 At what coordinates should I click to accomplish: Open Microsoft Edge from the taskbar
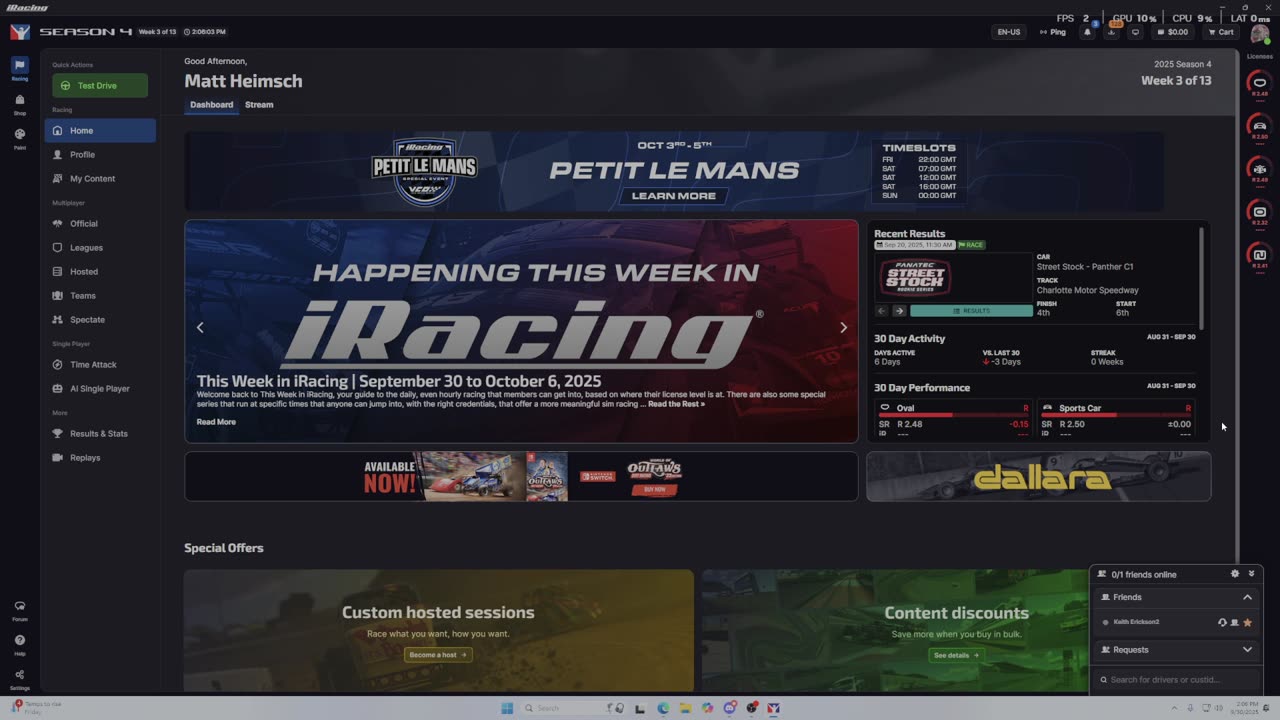(x=663, y=708)
